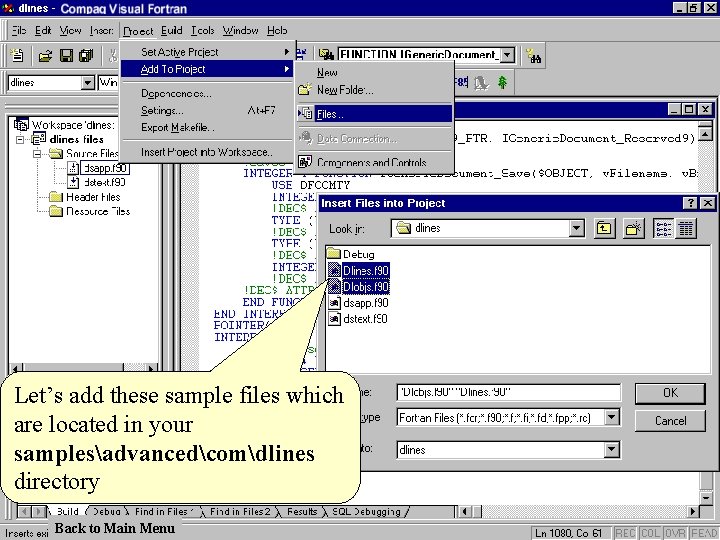Viewport: 720px width, 540px height.
Task: Choose Add To Project menu entry
Action: [x=207, y=69]
